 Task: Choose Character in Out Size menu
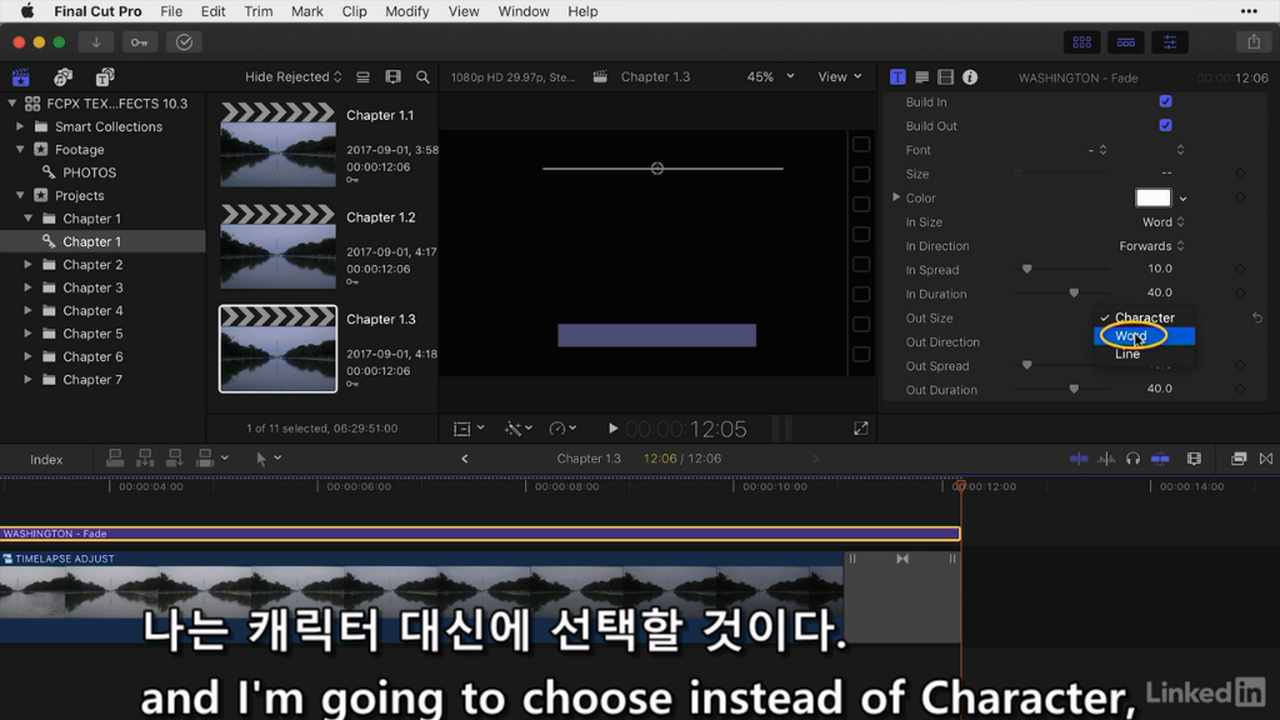[x=1144, y=318]
